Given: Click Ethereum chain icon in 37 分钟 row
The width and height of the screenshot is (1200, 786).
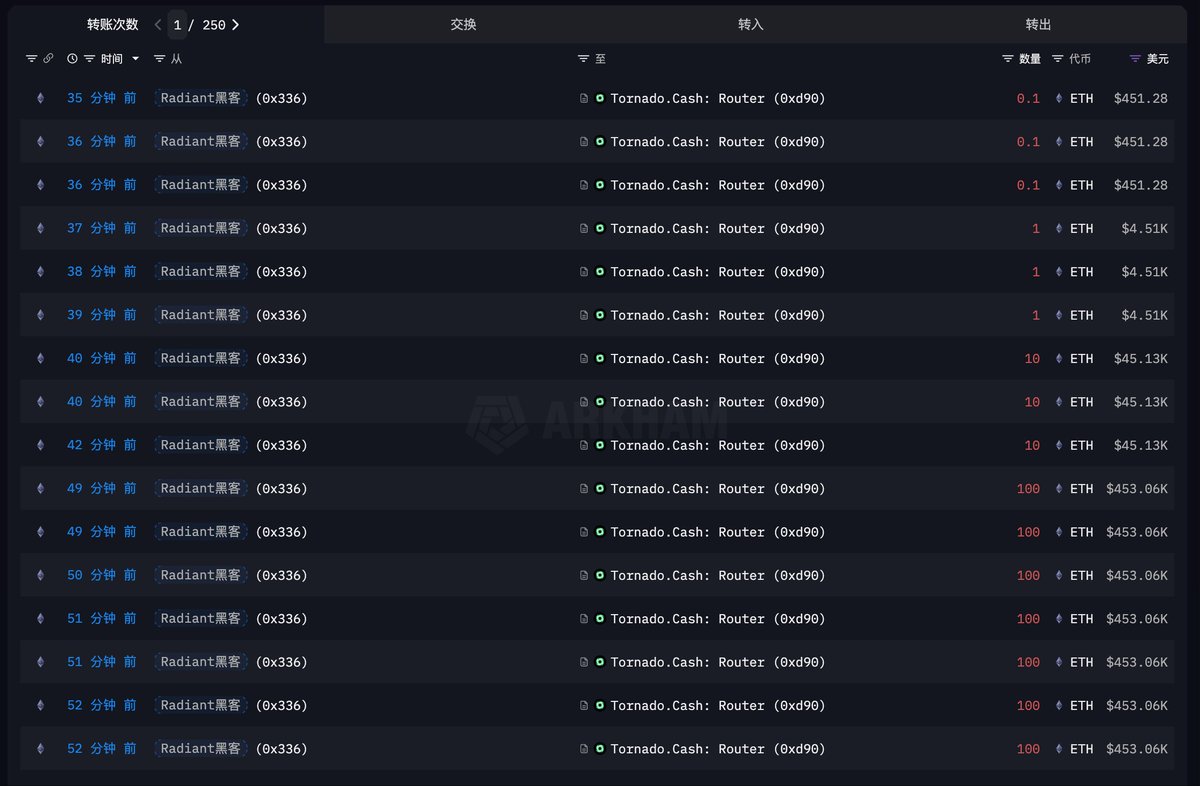Looking at the screenshot, I should click(41, 228).
